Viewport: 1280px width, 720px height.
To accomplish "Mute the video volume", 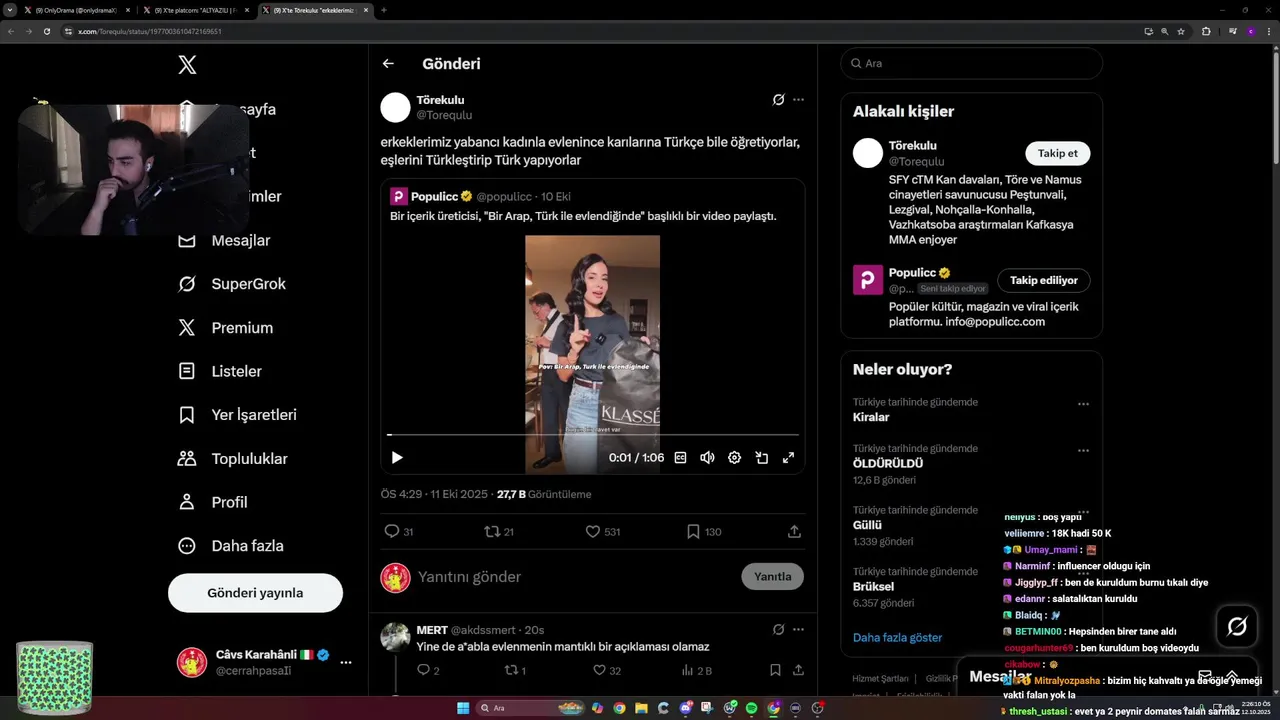I will (x=707, y=457).
